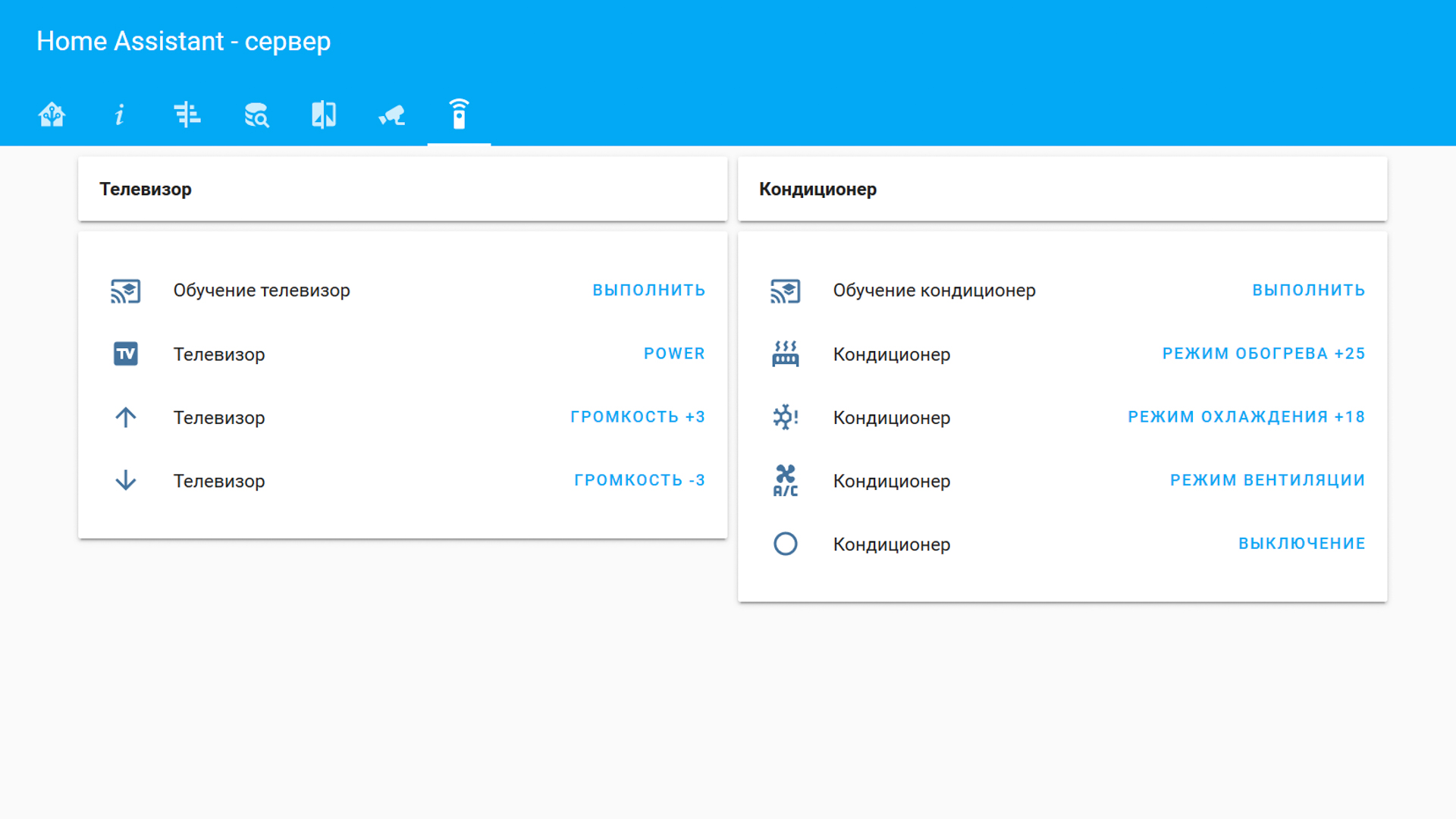Click Кондиционер label in heating mode row
Viewport: 1456px width, 819px height.
pos(892,354)
